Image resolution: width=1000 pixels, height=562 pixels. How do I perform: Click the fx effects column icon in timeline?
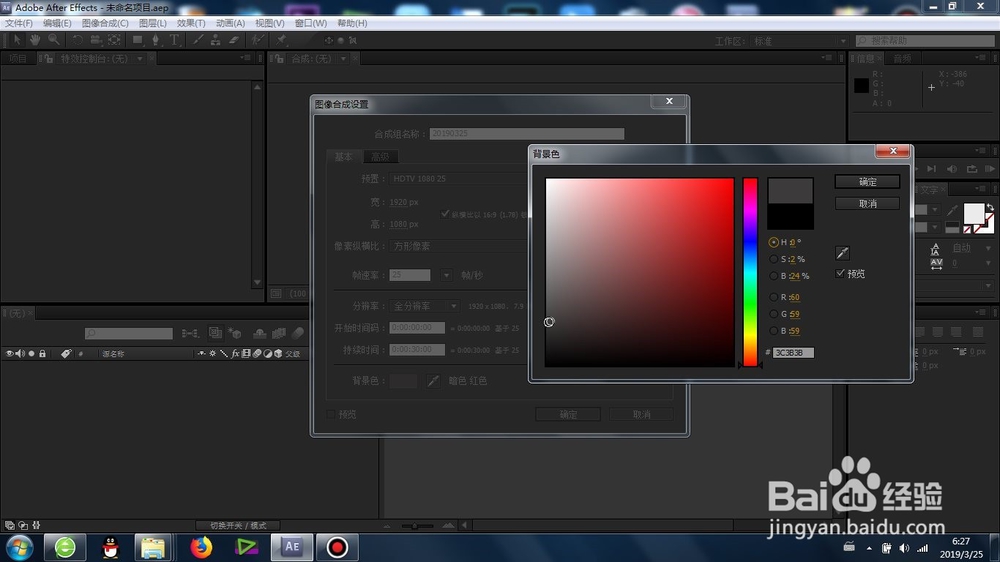(x=235, y=353)
